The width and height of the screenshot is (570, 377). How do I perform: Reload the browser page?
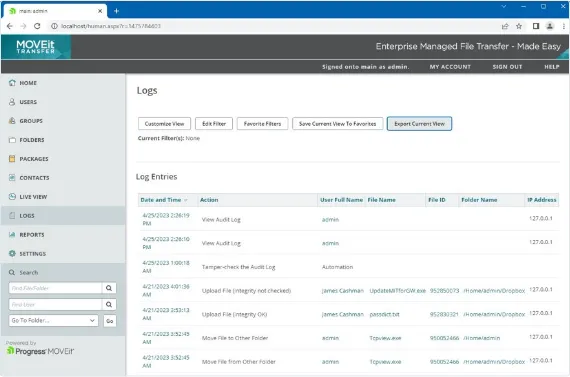pyautogui.click(x=37, y=26)
